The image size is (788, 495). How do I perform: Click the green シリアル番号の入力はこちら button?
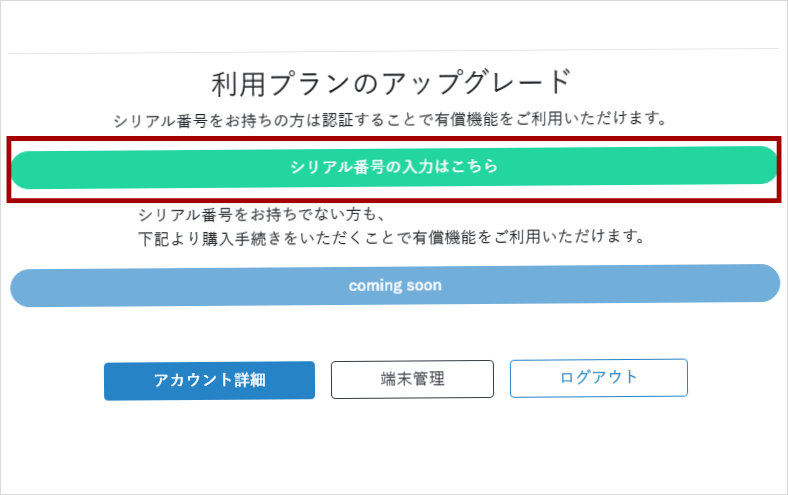(x=394, y=167)
